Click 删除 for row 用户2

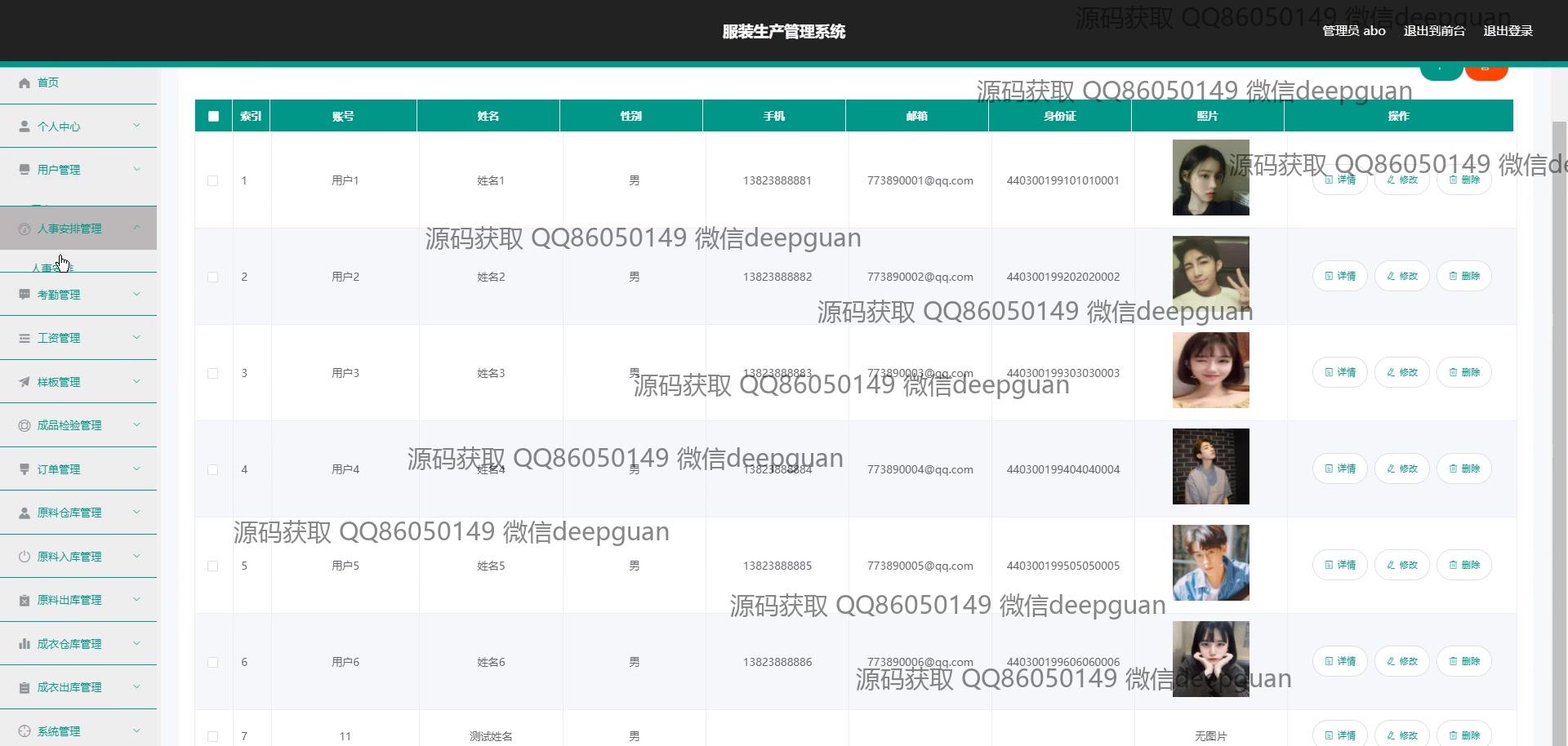1464,276
